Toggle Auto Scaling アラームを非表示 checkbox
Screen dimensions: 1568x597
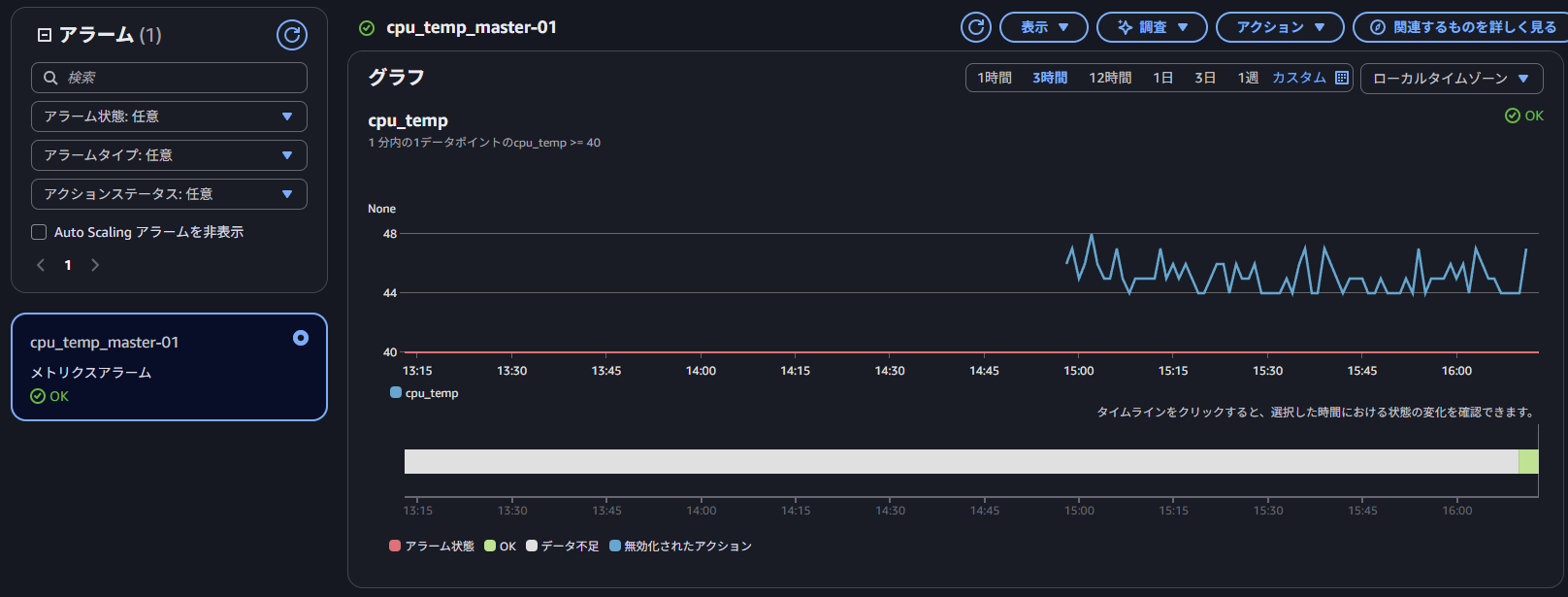click(x=39, y=232)
